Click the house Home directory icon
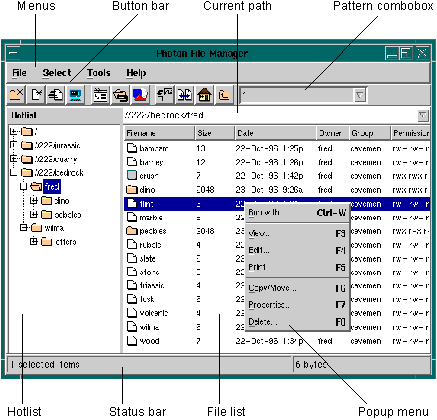Screen dimensions: 437x420 (204, 95)
